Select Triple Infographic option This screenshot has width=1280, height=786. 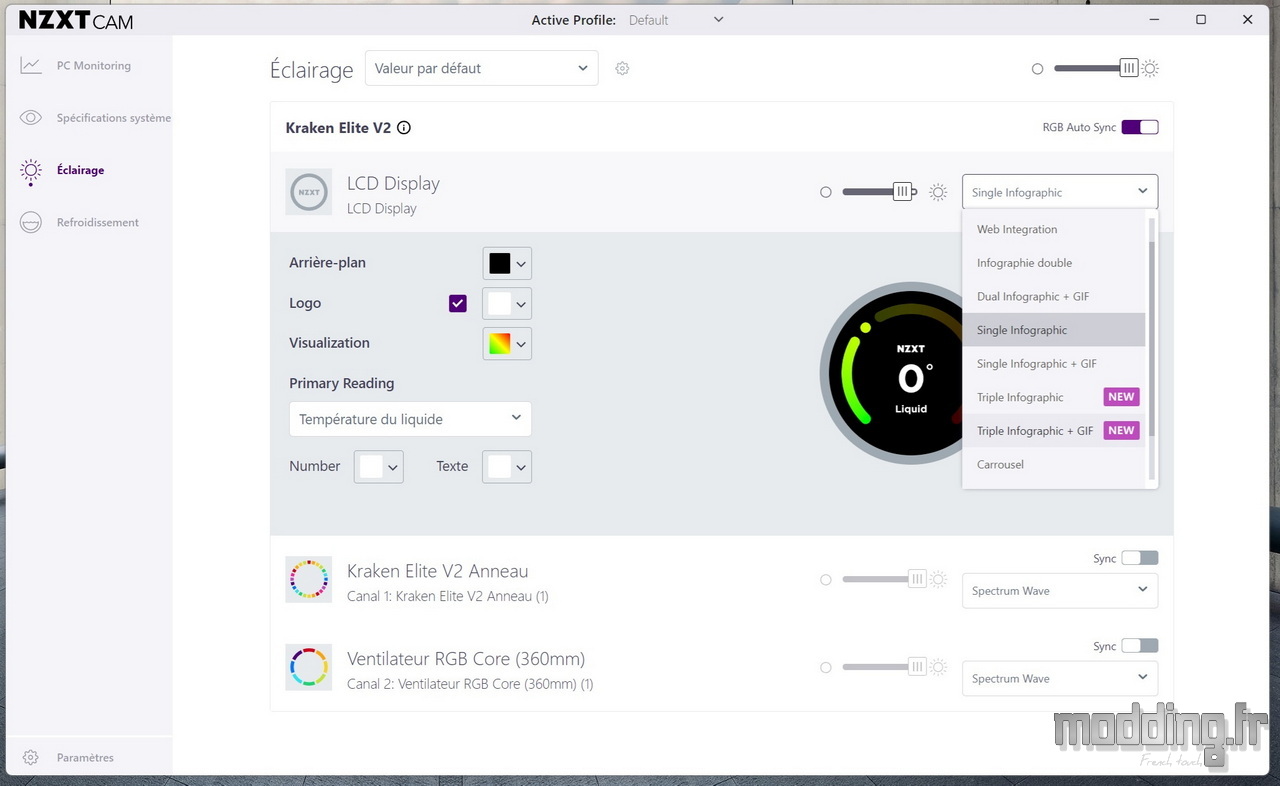(x=1054, y=397)
